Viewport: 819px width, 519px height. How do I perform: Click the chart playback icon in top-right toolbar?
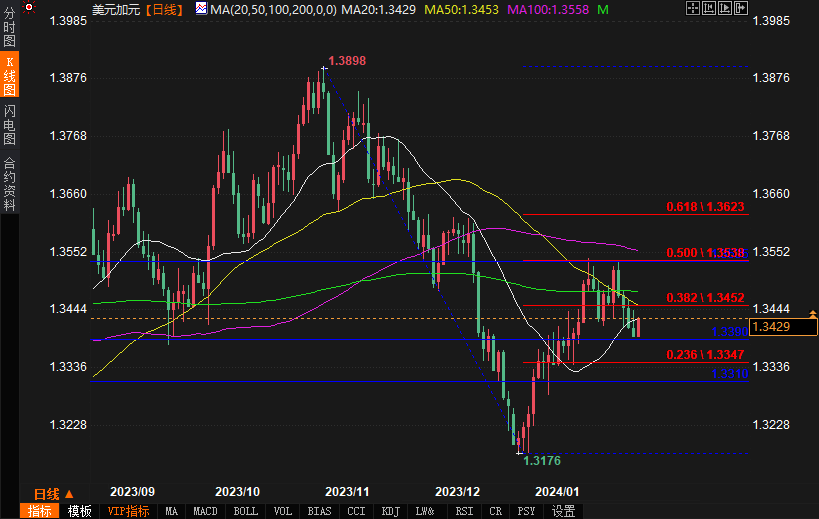coord(725,8)
